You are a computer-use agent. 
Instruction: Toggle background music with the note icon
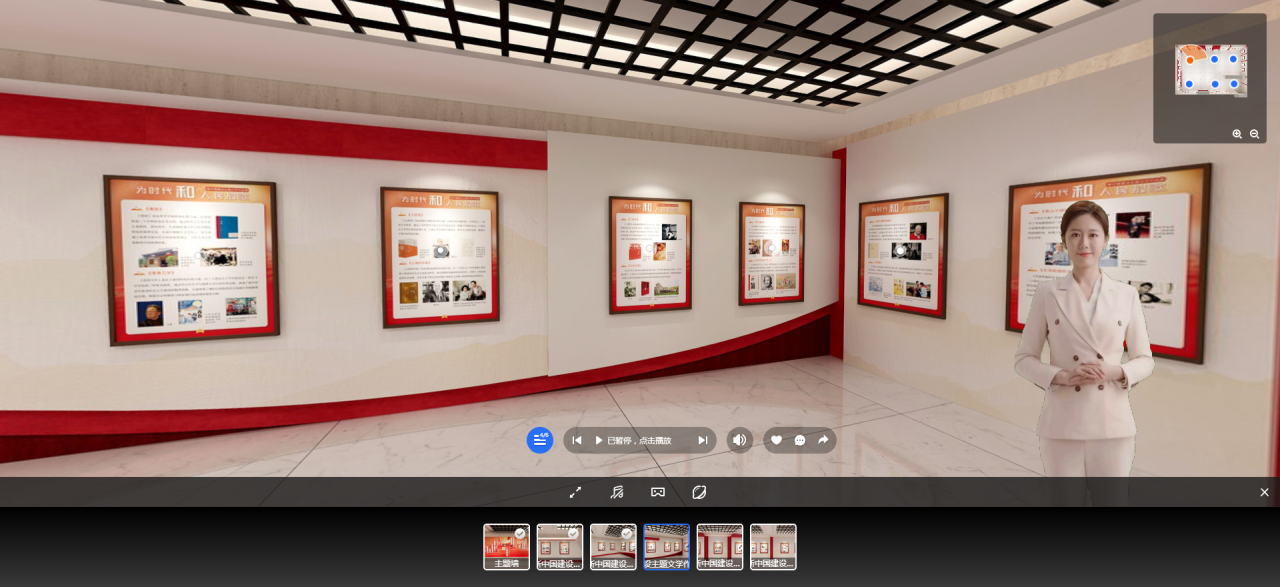point(617,492)
